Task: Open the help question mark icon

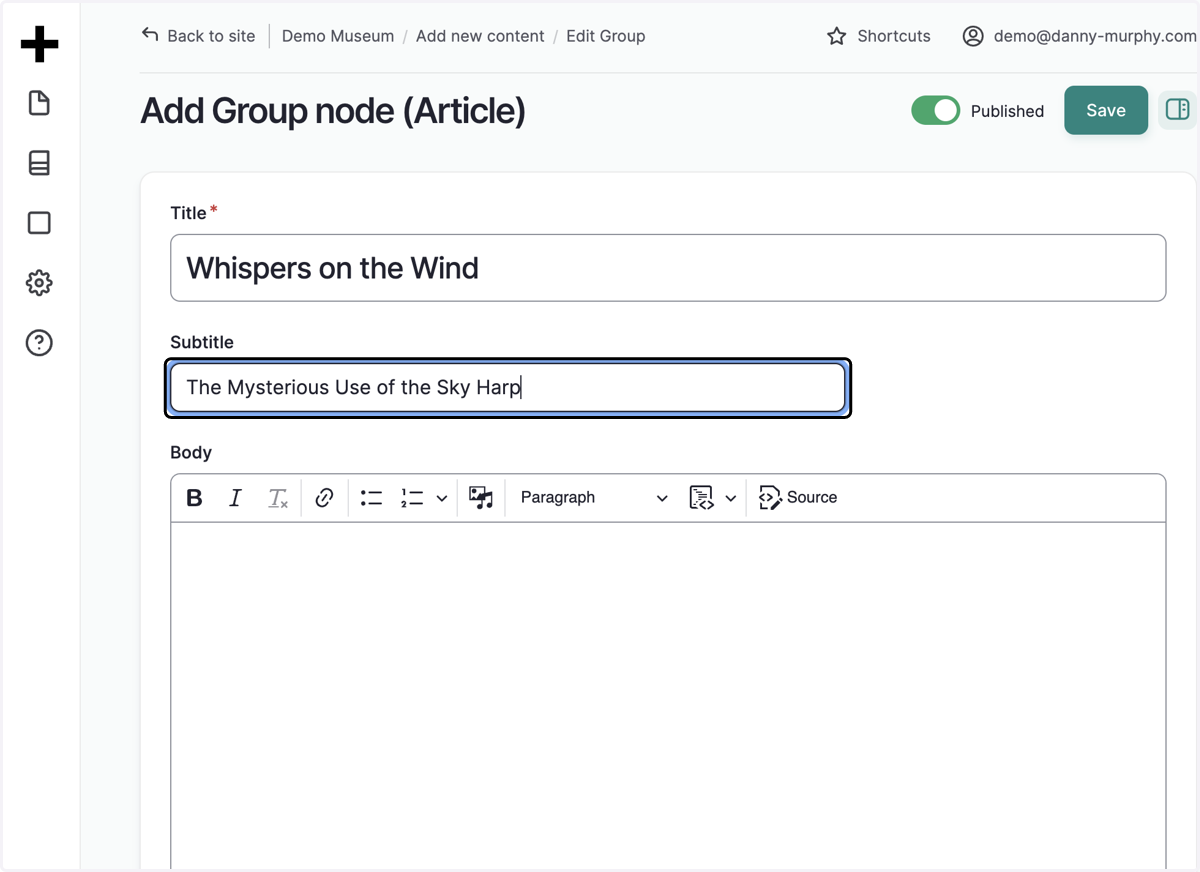Action: pos(39,343)
